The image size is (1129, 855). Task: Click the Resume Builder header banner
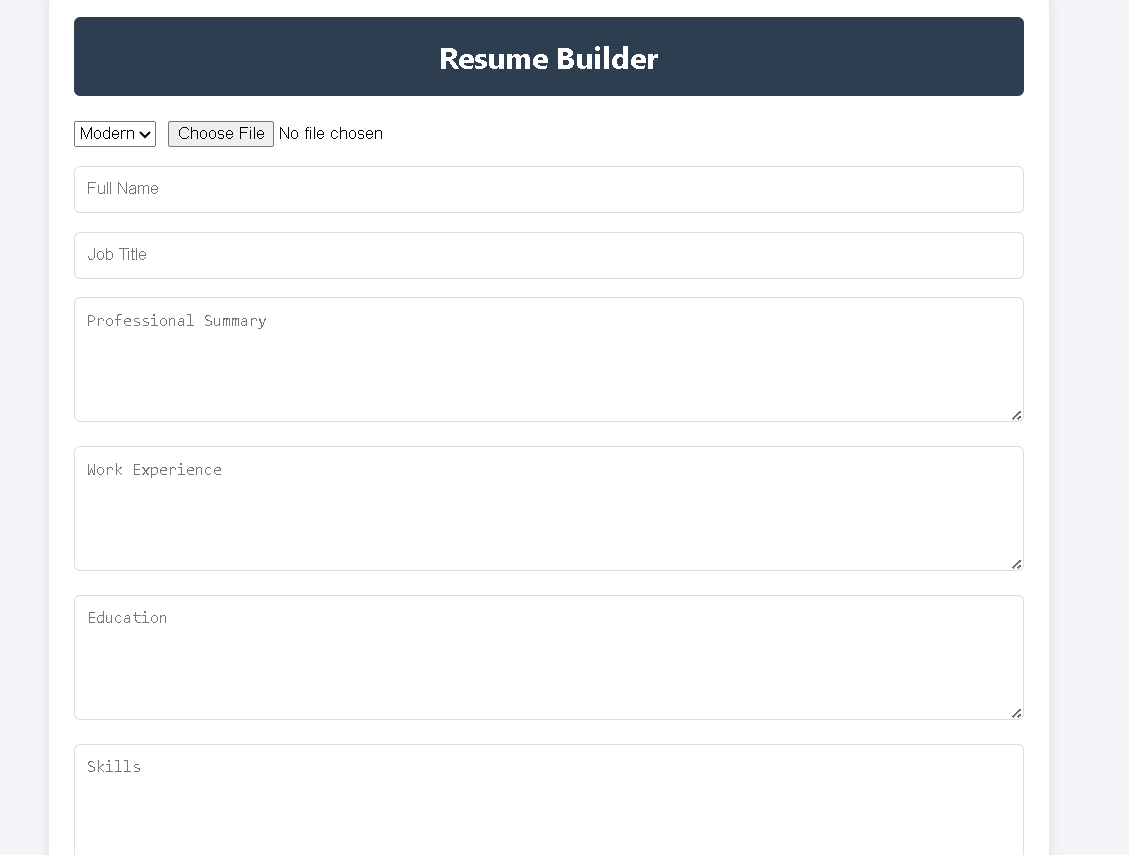pos(548,56)
